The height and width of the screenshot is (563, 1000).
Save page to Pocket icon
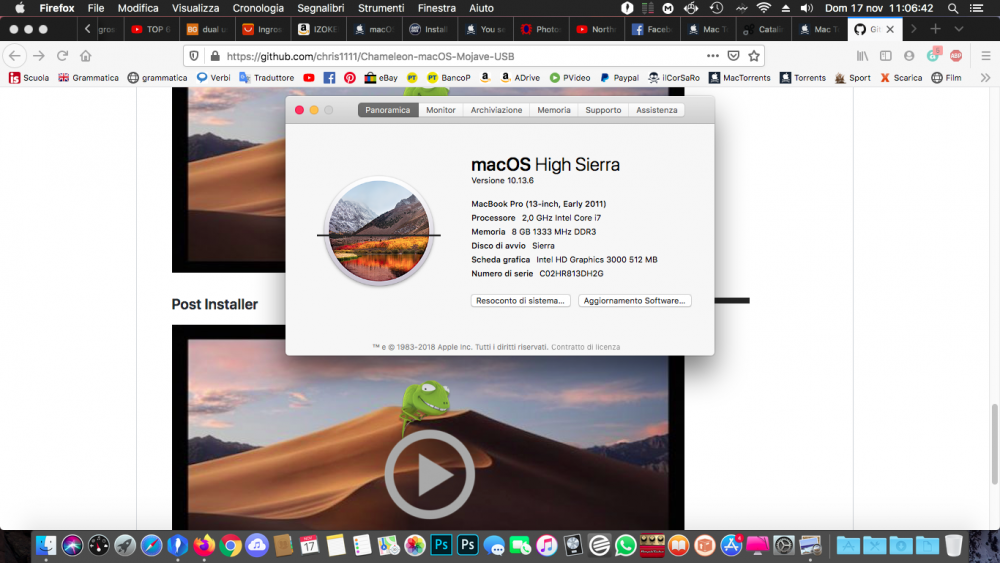(x=733, y=56)
